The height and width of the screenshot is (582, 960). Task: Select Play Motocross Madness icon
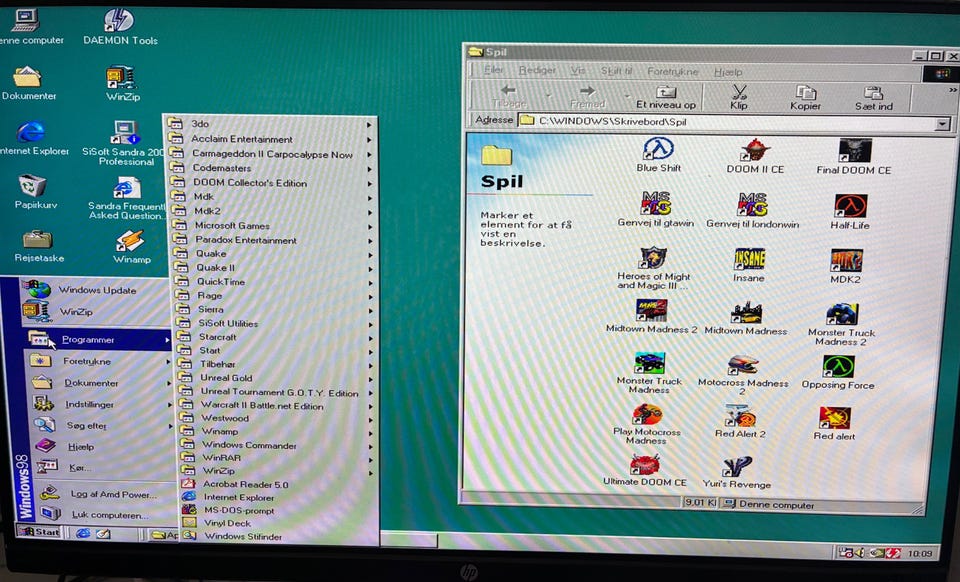coord(647,423)
